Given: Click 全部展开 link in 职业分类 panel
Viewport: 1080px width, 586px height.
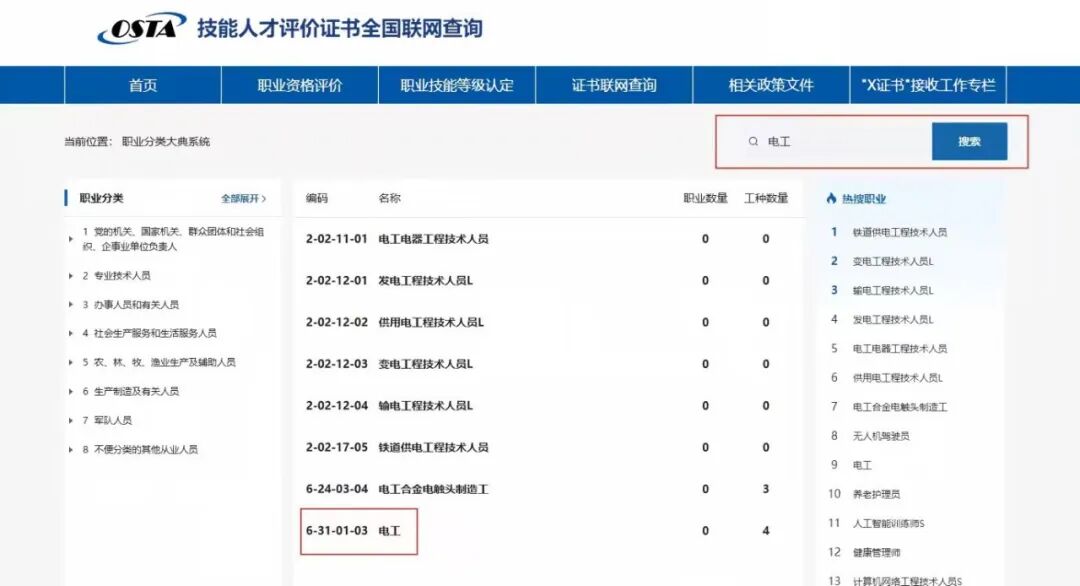Looking at the screenshot, I should [x=243, y=198].
